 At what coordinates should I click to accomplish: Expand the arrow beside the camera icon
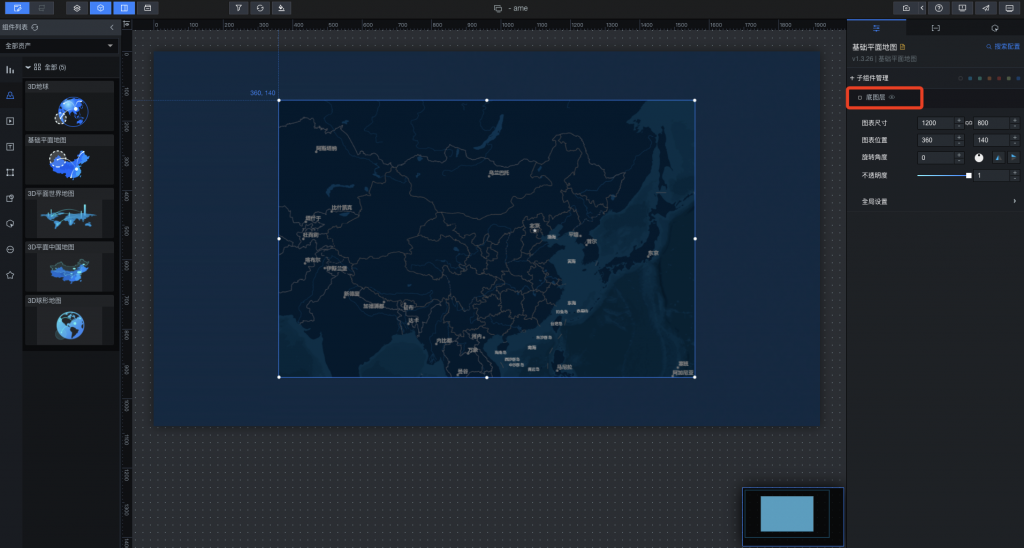[x=922, y=8]
